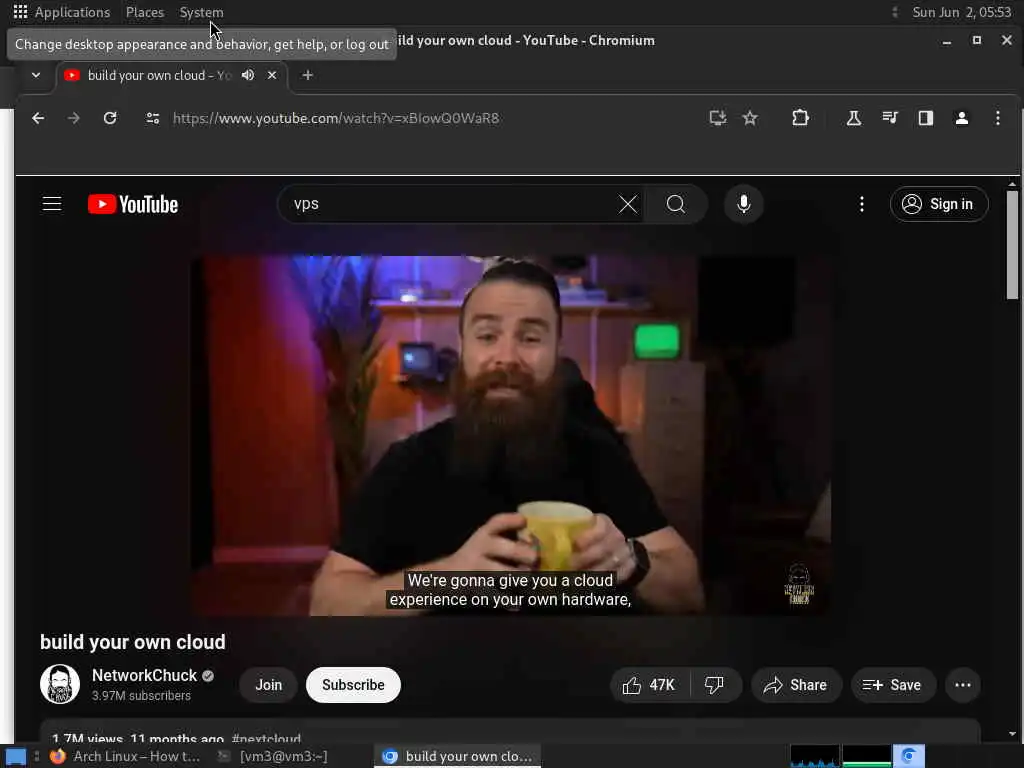The image size is (1024, 768).
Task: Sign in to YouTube
Action: [938, 204]
